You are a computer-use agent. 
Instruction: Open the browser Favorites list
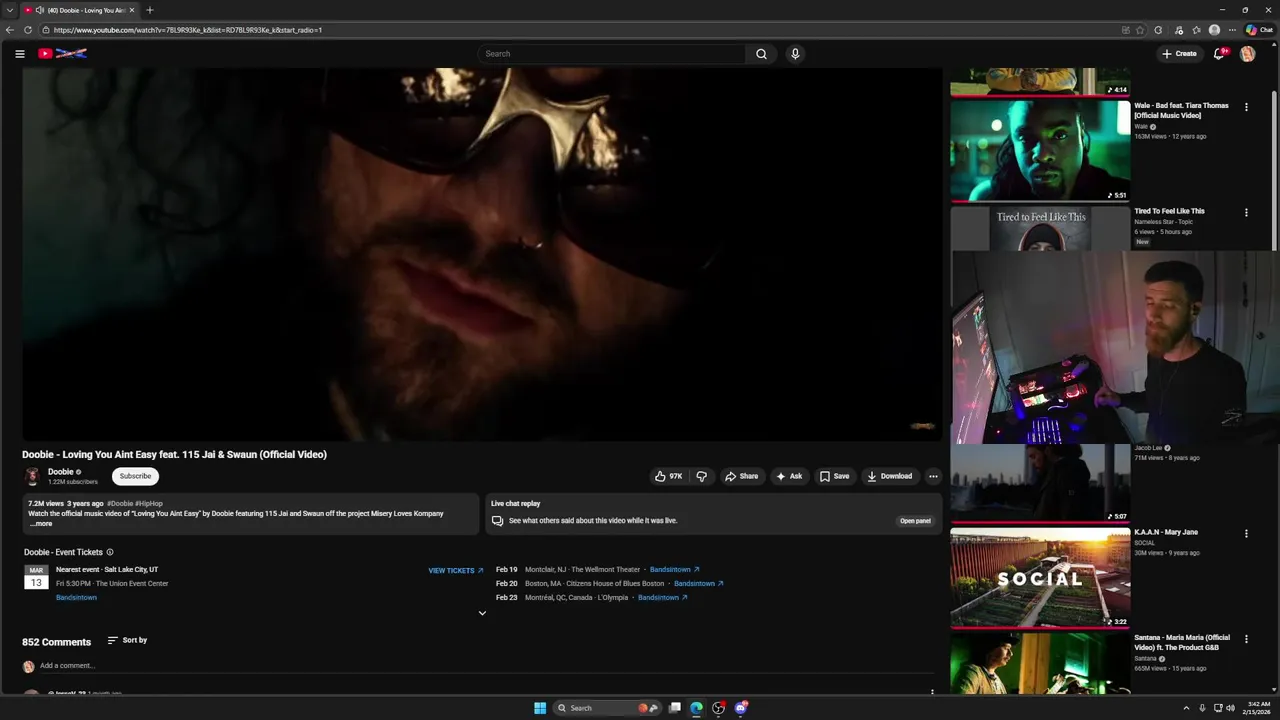point(1196,30)
